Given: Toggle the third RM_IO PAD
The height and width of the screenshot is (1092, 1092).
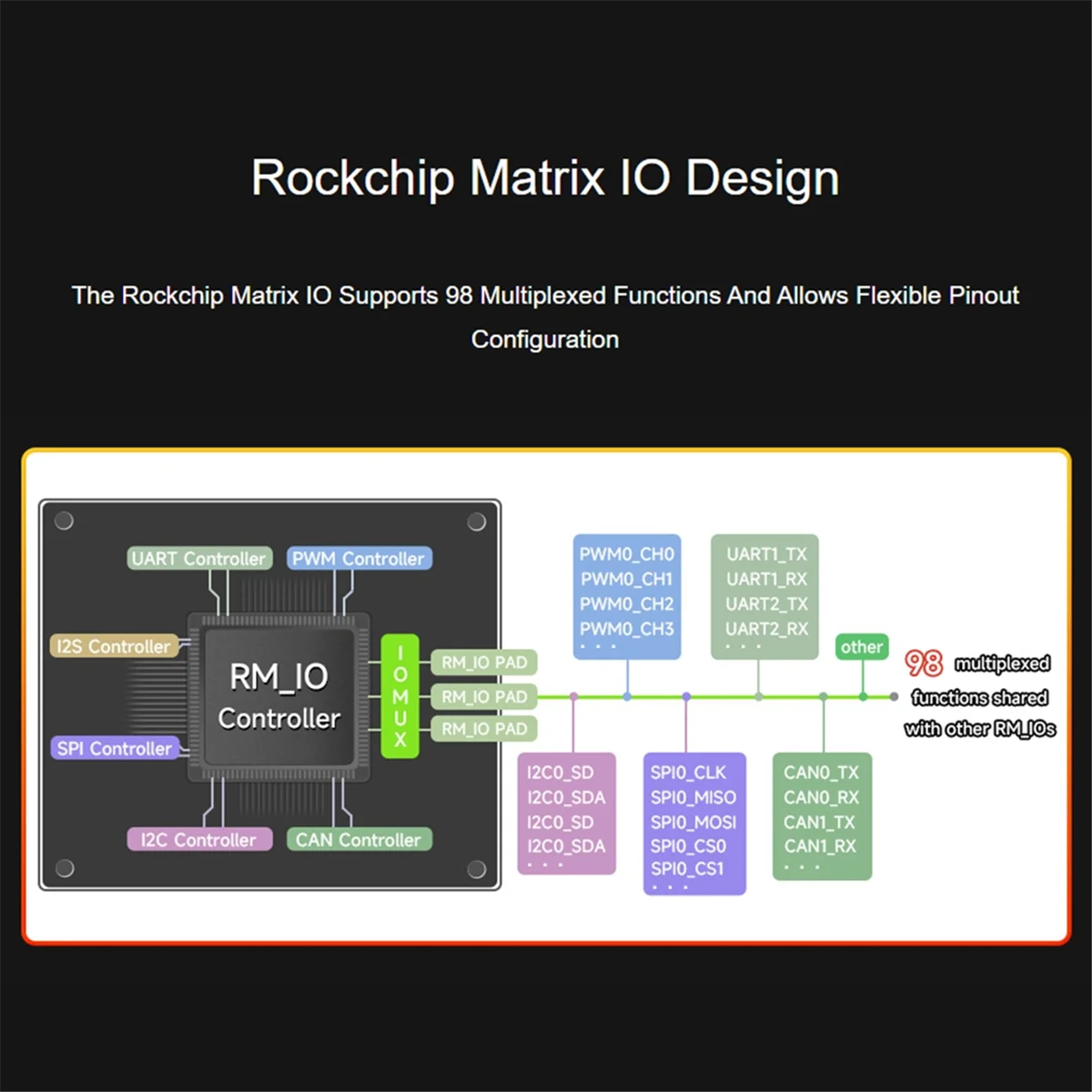Looking at the screenshot, I should (x=483, y=729).
